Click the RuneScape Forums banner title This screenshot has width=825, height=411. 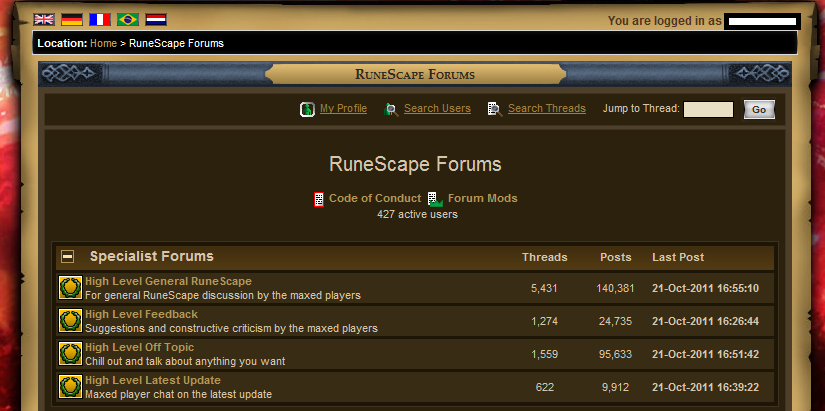415,74
